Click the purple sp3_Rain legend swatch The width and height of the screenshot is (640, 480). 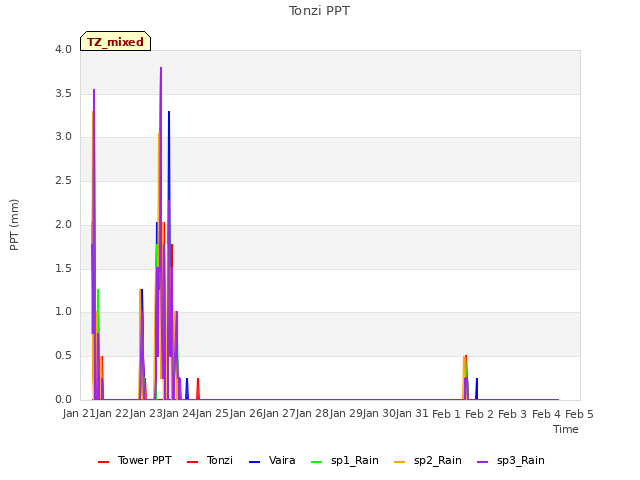click(x=482, y=462)
